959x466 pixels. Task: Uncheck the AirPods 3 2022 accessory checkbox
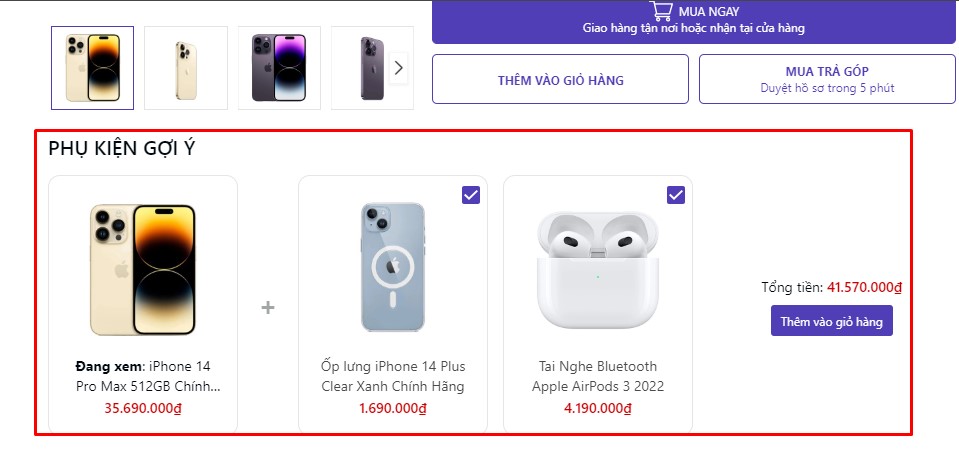(676, 195)
